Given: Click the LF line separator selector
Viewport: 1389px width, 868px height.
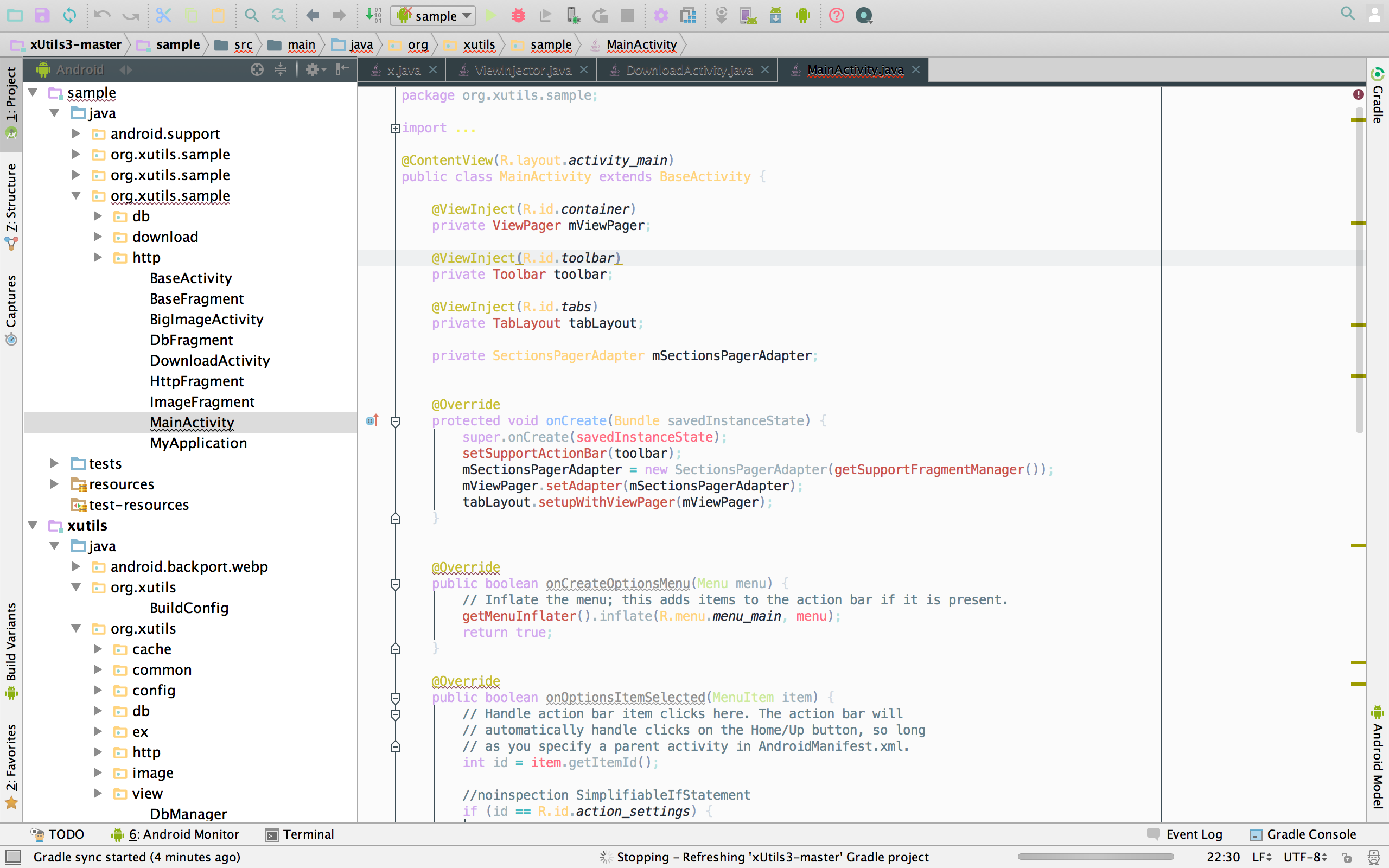Looking at the screenshot, I should pos(1261,857).
